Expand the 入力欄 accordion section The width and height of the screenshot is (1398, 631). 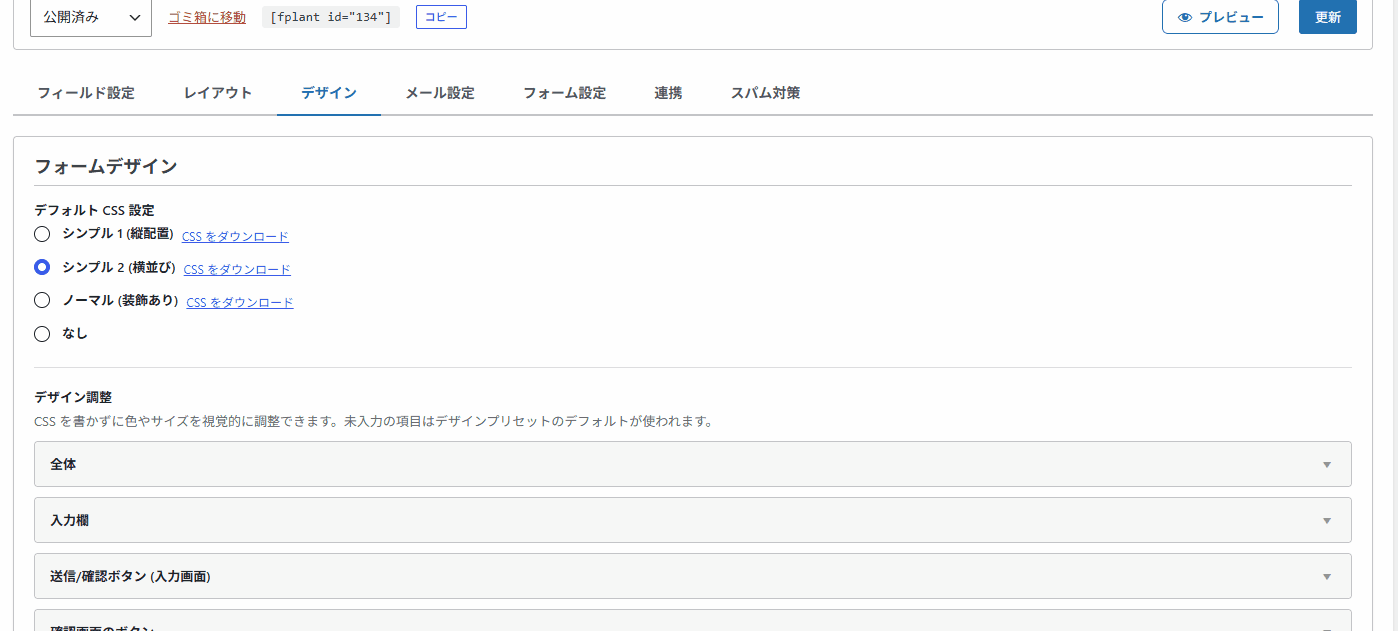693,520
